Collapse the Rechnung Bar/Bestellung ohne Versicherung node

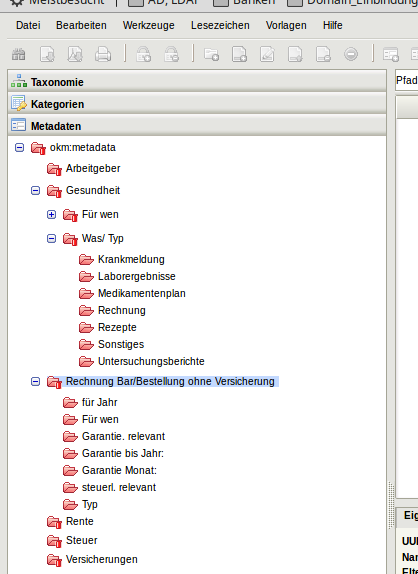point(36,381)
